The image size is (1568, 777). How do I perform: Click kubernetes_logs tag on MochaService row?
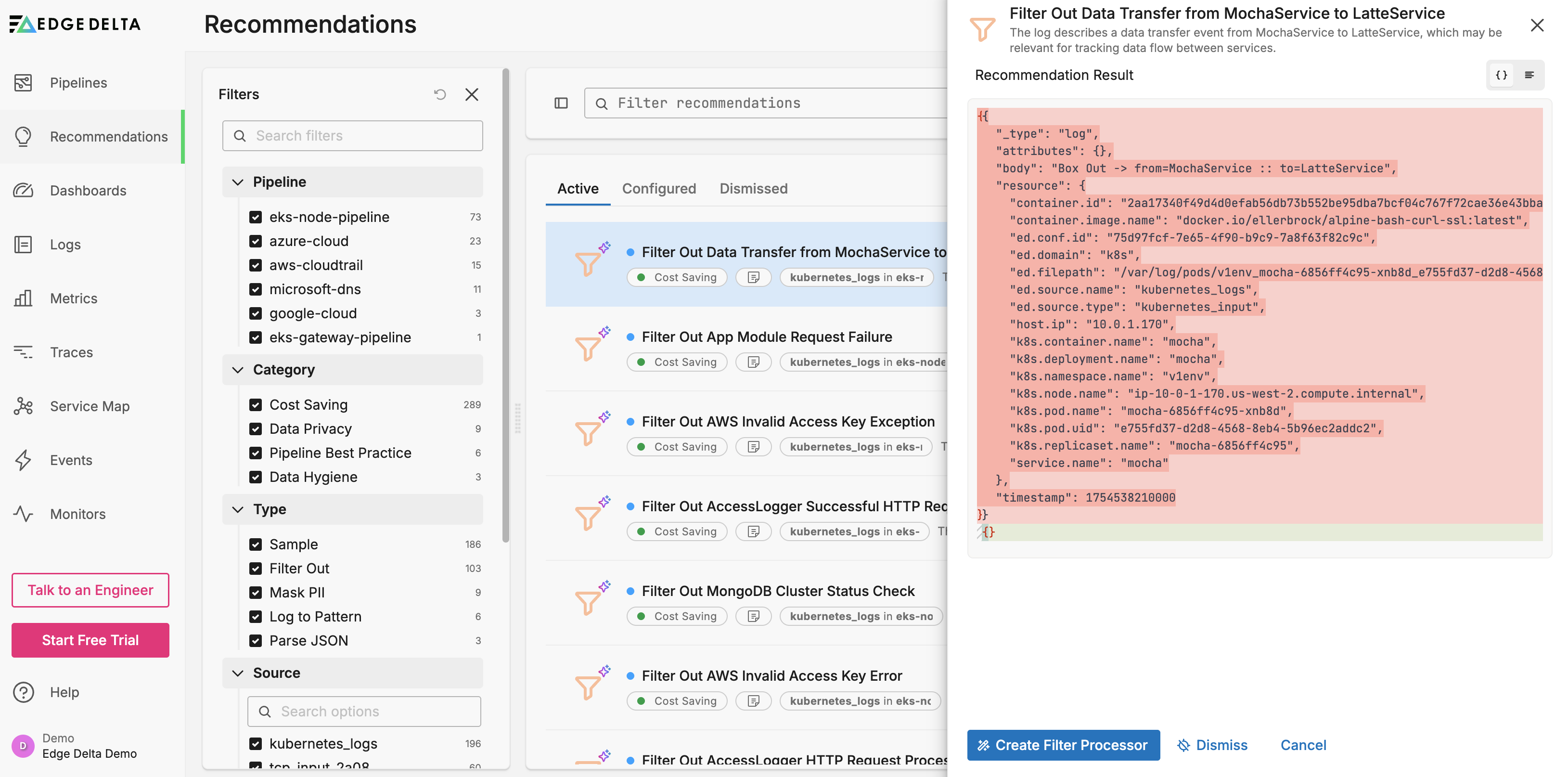point(857,278)
